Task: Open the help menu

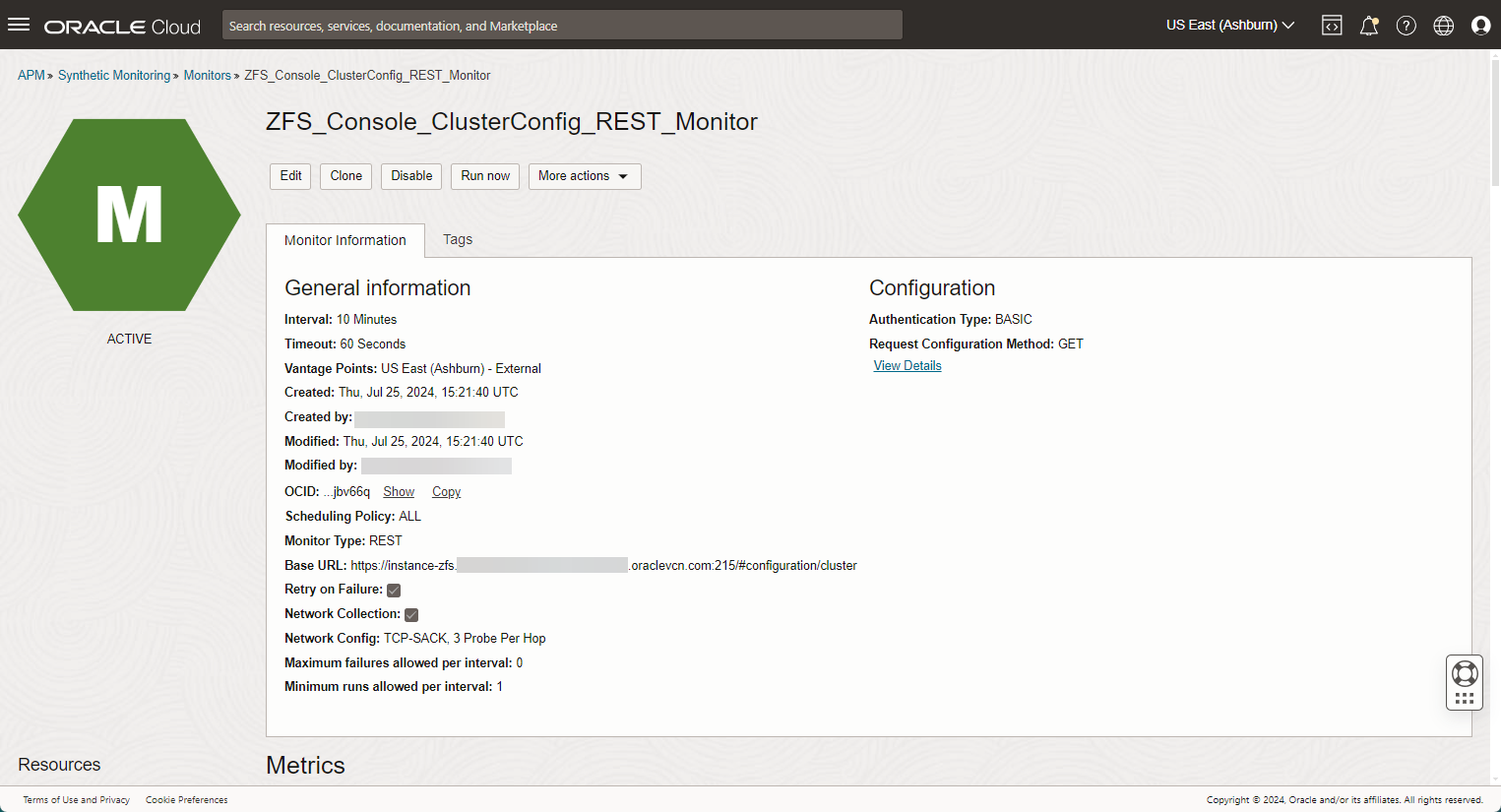Action: (1406, 25)
